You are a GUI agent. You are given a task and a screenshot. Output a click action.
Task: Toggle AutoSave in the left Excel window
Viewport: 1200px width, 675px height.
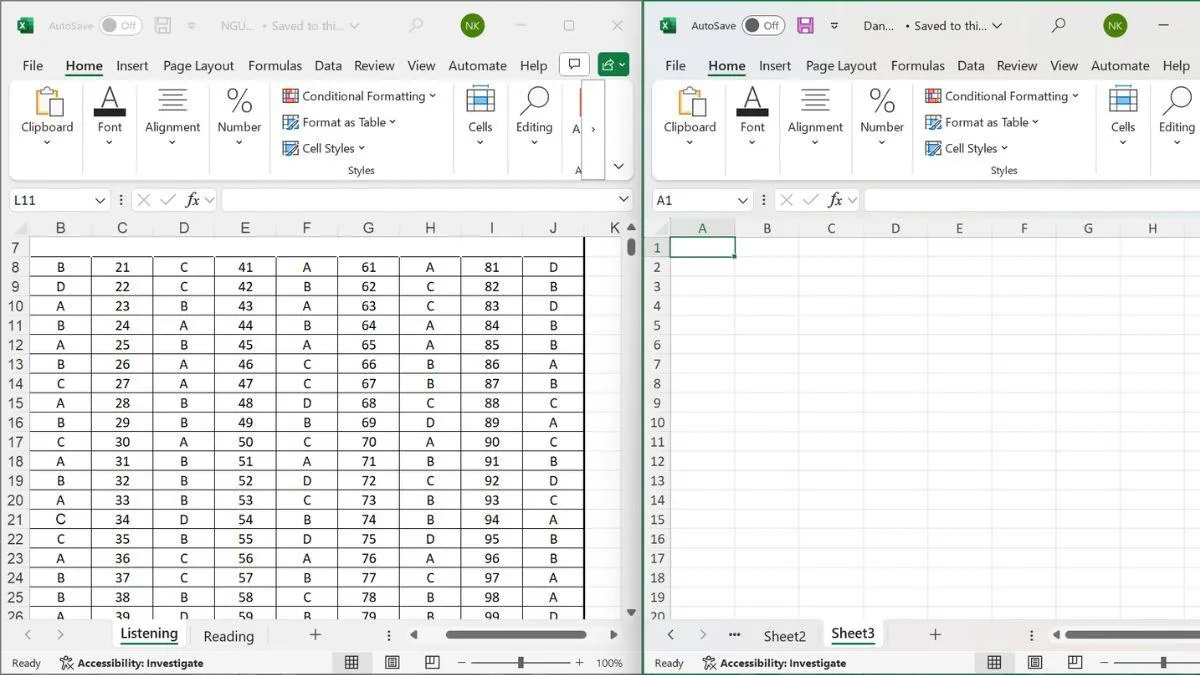pos(120,25)
